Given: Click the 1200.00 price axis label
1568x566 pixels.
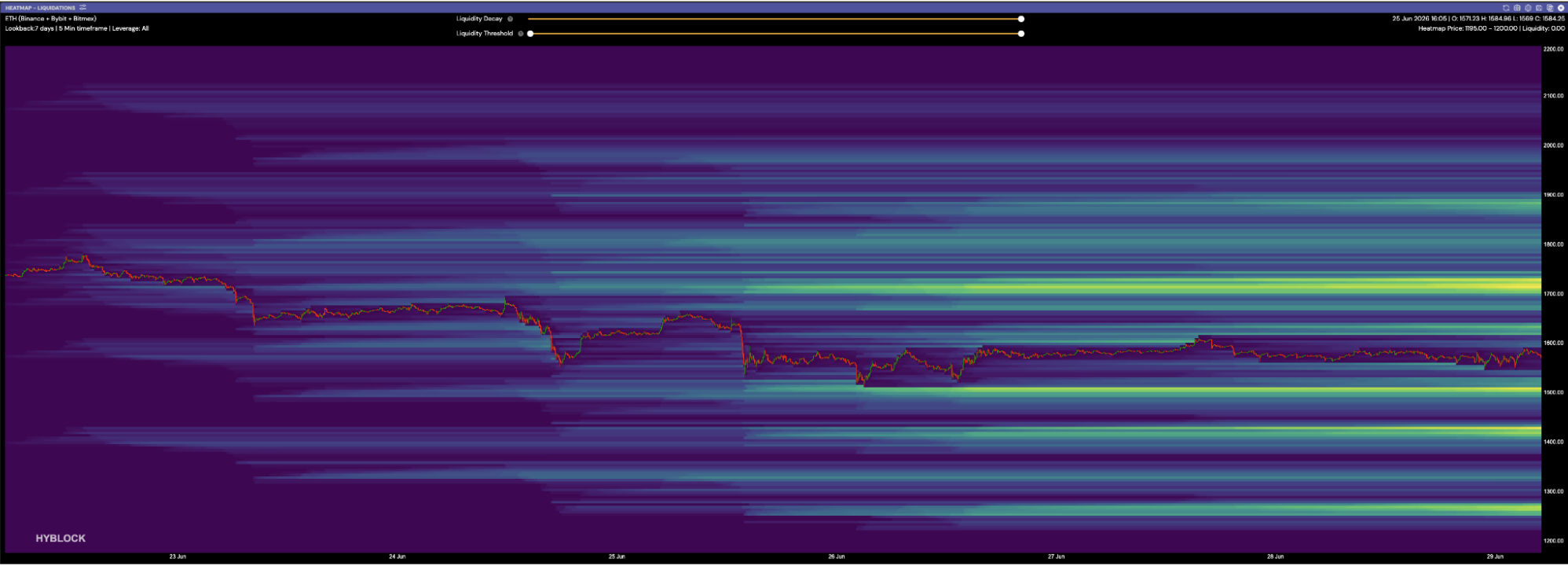Looking at the screenshot, I should [1553, 541].
